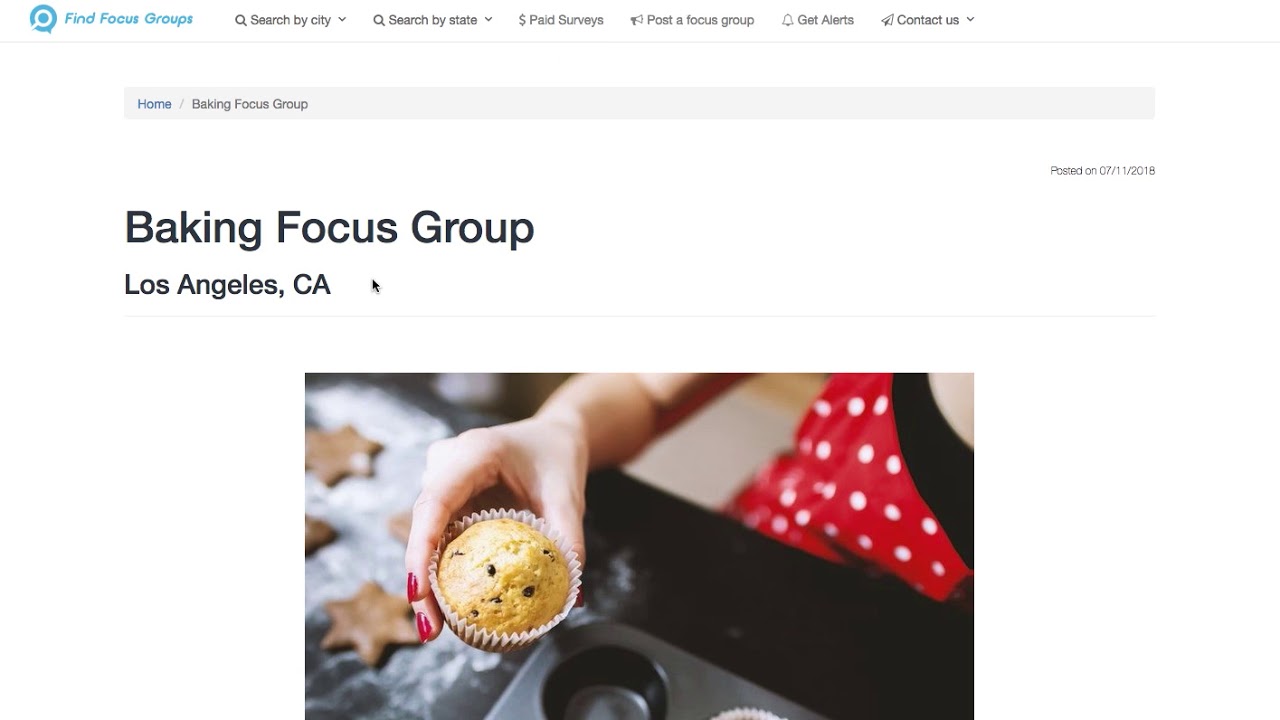Click the muffin baking photo
Image resolution: width=1280 pixels, height=720 pixels.
coord(639,546)
